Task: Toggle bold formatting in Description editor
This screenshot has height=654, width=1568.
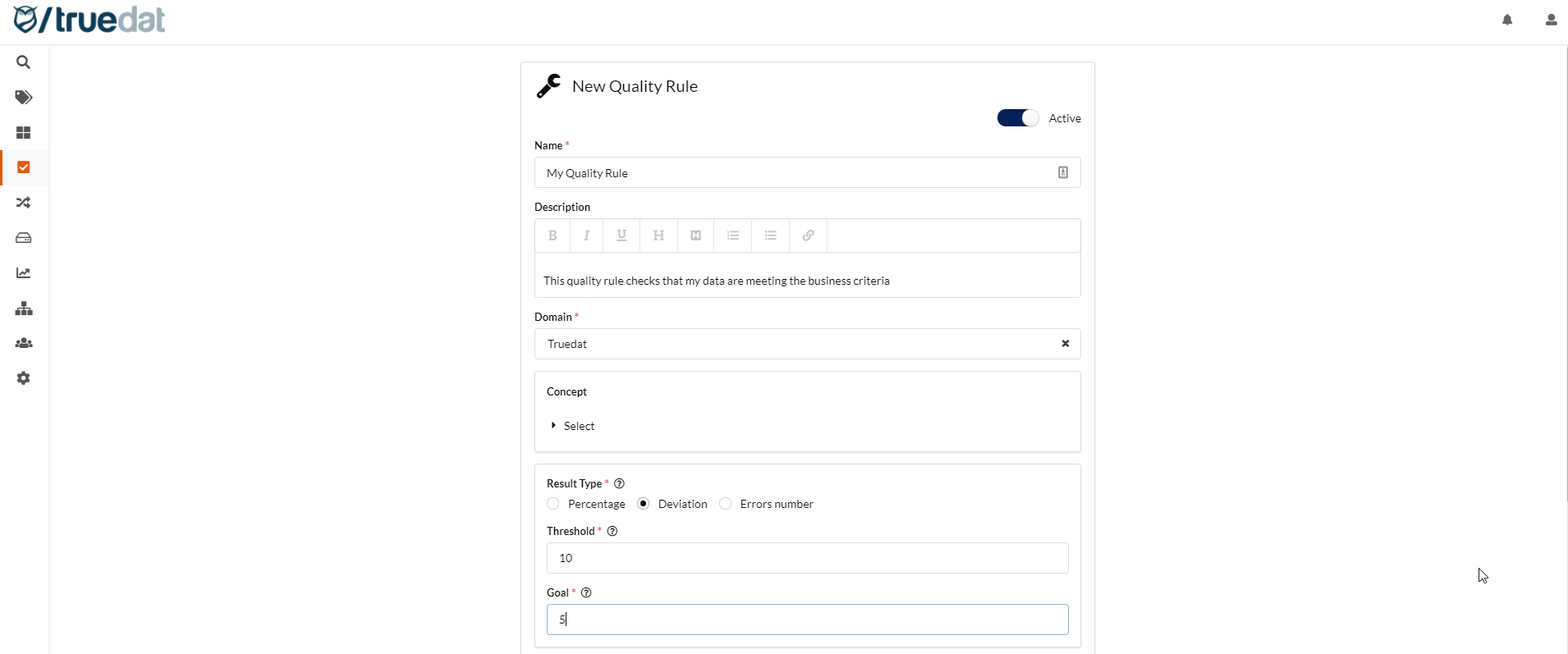Action: pyautogui.click(x=552, y=236)
